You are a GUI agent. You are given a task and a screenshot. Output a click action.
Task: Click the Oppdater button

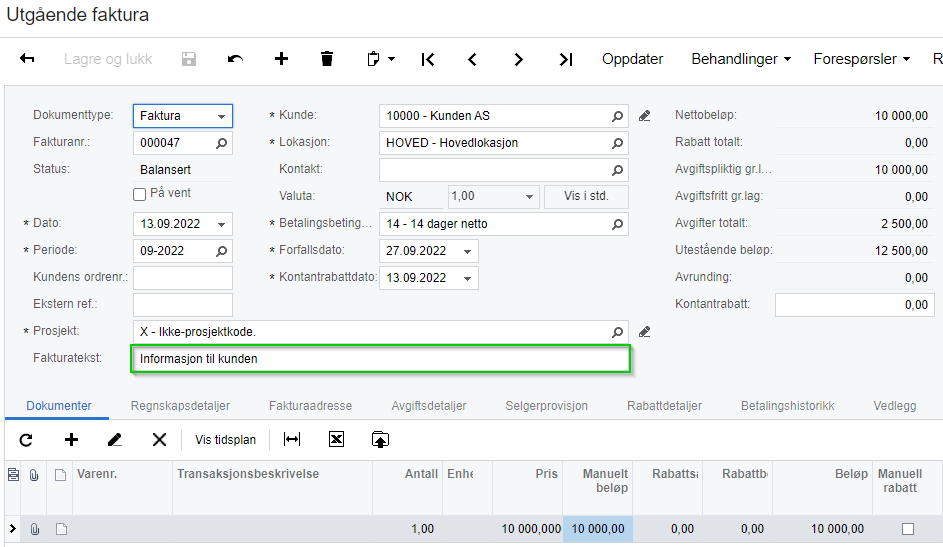tap(632, 59)
